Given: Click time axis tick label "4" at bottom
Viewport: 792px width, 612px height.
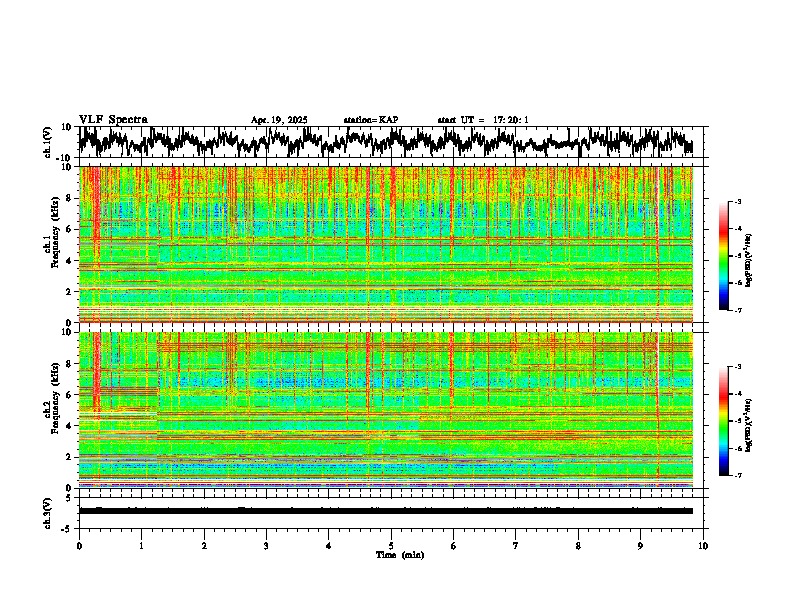Looking at the screenshot, I should 329,546.
